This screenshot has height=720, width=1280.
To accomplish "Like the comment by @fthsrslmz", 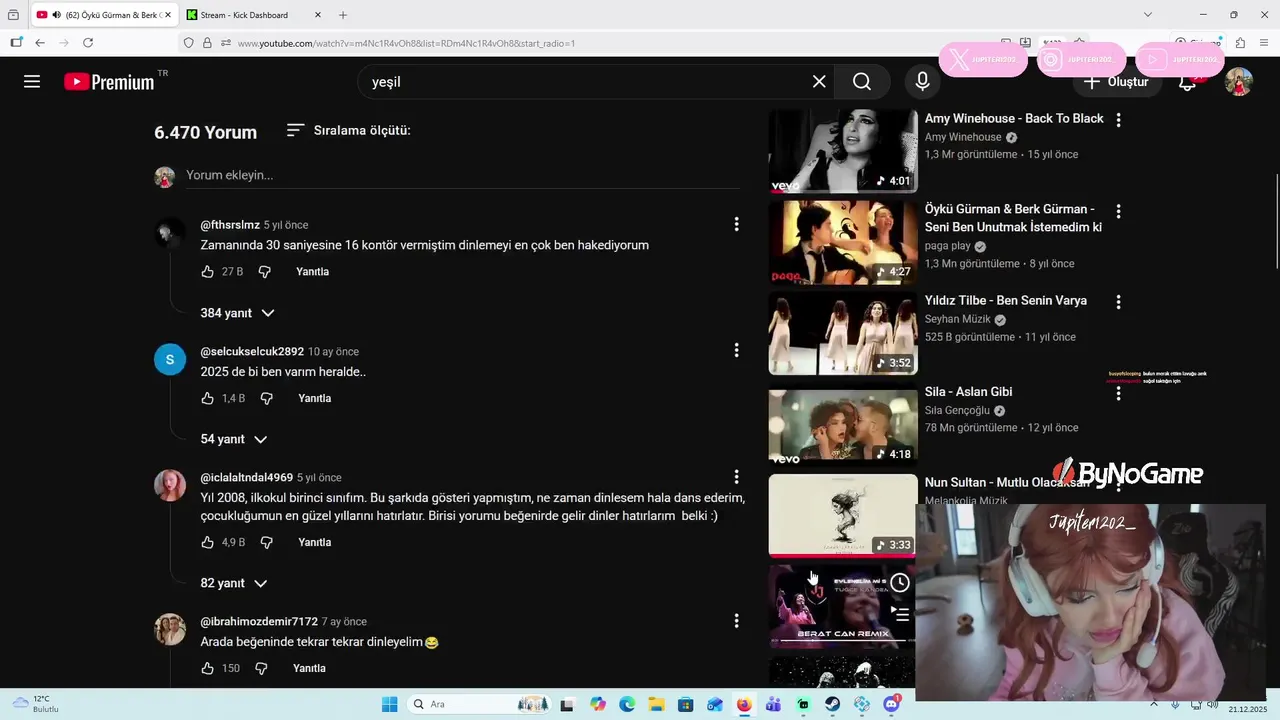I will pyautogui.click(x=207, y=272).
